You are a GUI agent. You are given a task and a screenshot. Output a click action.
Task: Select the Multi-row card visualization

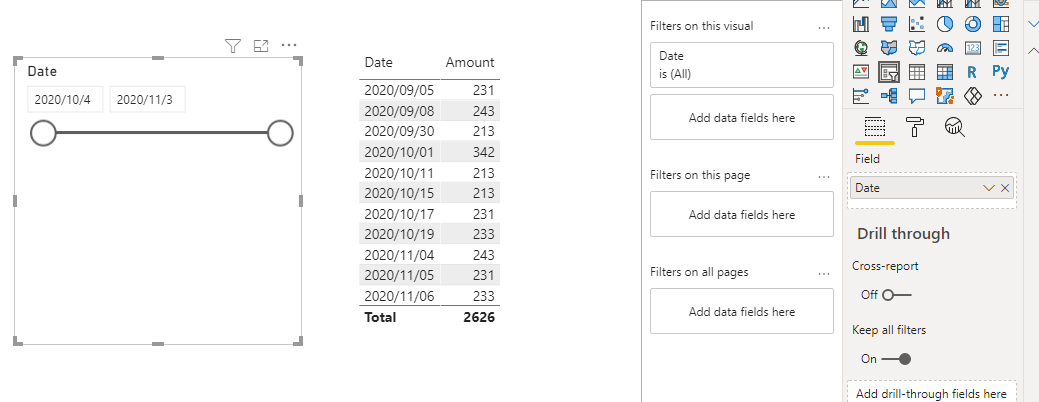click(1001, 48)
